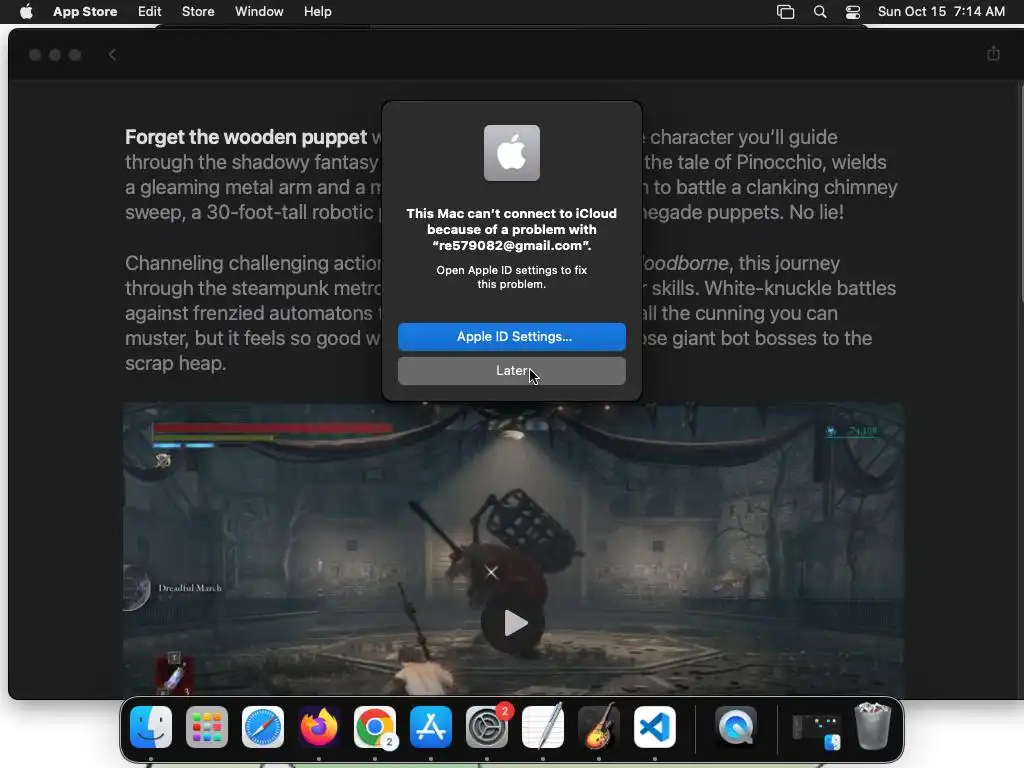Play the gameplay video

pyautogui.click(x=513, y=623)
